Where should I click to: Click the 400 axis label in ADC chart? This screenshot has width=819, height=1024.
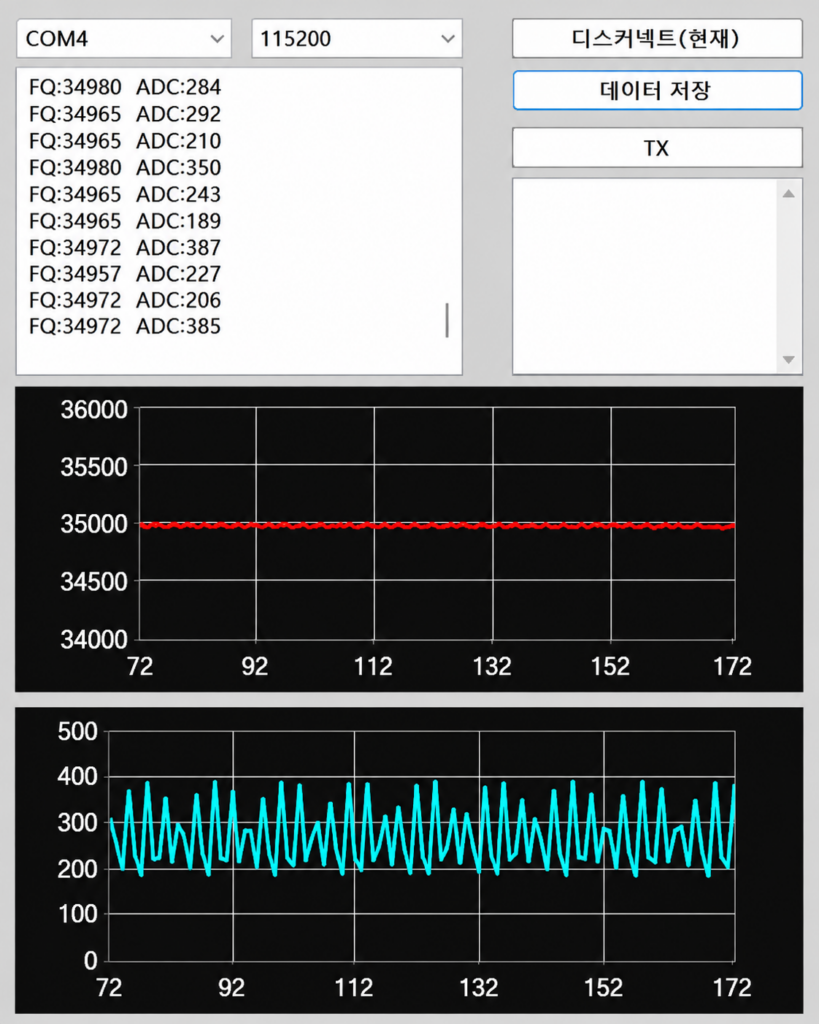77,777
